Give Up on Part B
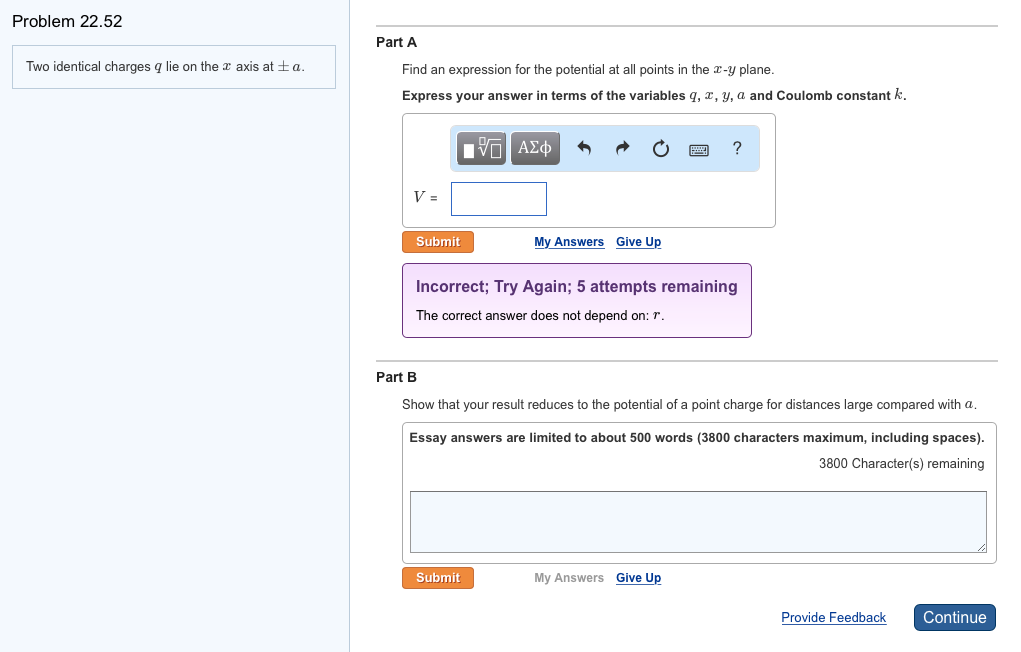The width and height of the screenshot is (1021, 652). [638, 577]
